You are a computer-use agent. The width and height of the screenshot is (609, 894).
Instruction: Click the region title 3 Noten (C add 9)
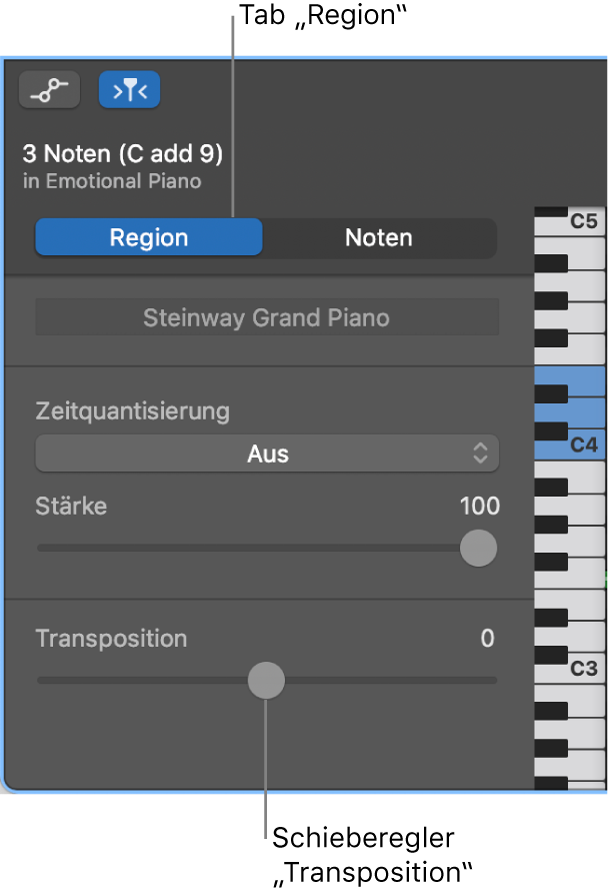click(x=119, y=154)
